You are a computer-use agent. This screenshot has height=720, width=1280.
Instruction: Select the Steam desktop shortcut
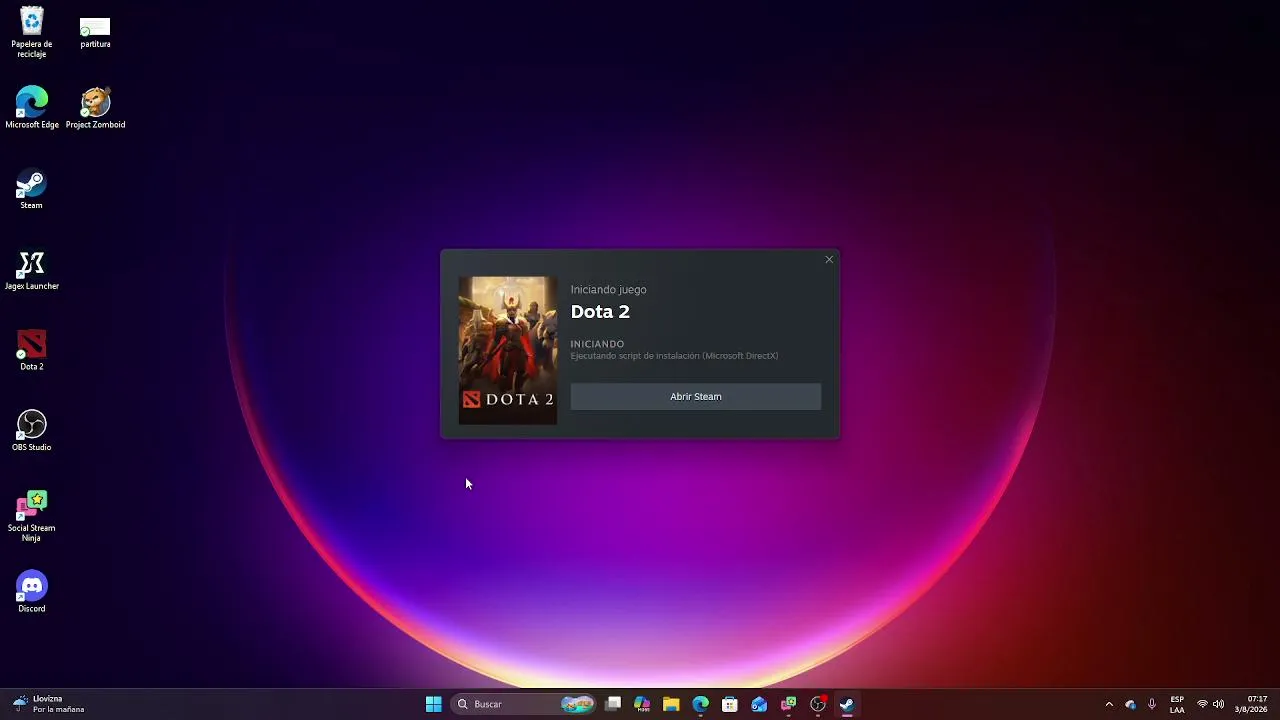31,189
